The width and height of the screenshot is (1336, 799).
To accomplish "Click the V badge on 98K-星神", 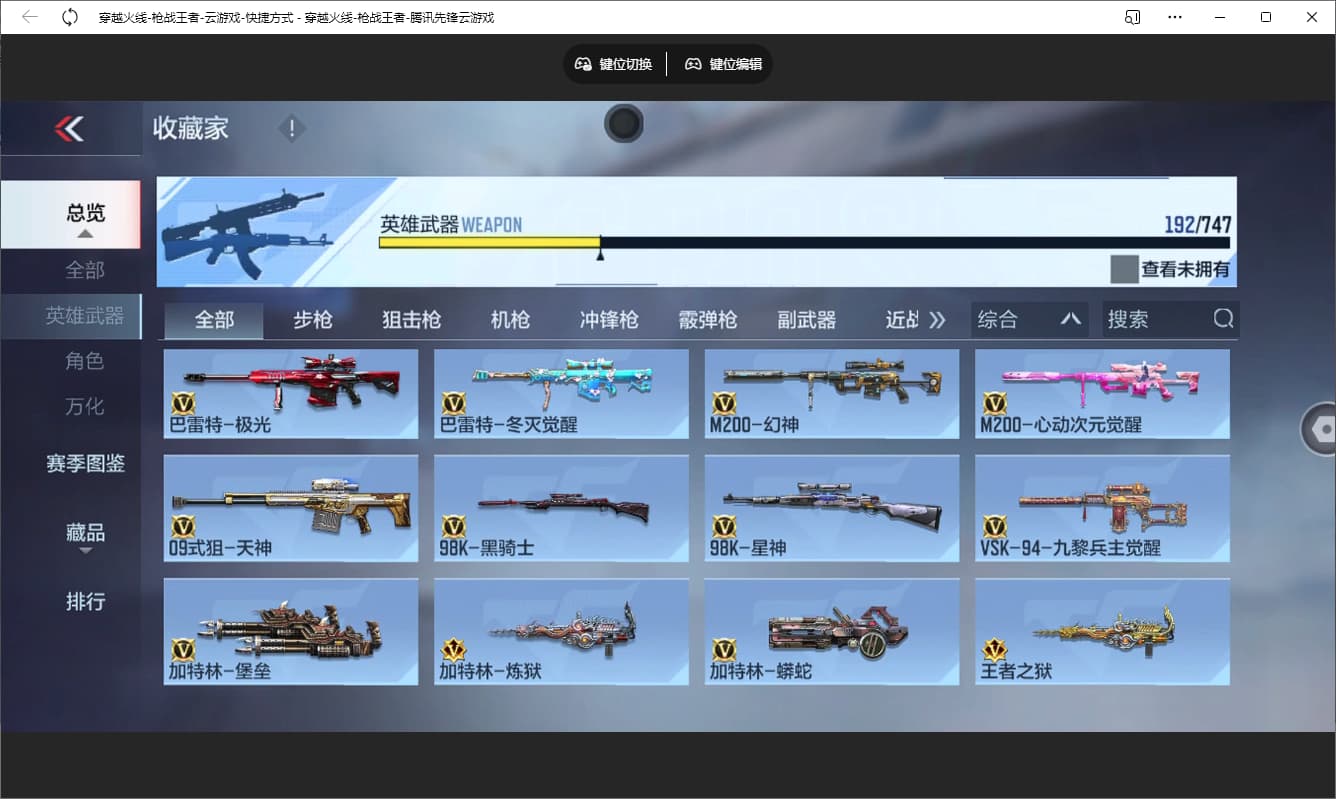I will [x=724, y=527].
